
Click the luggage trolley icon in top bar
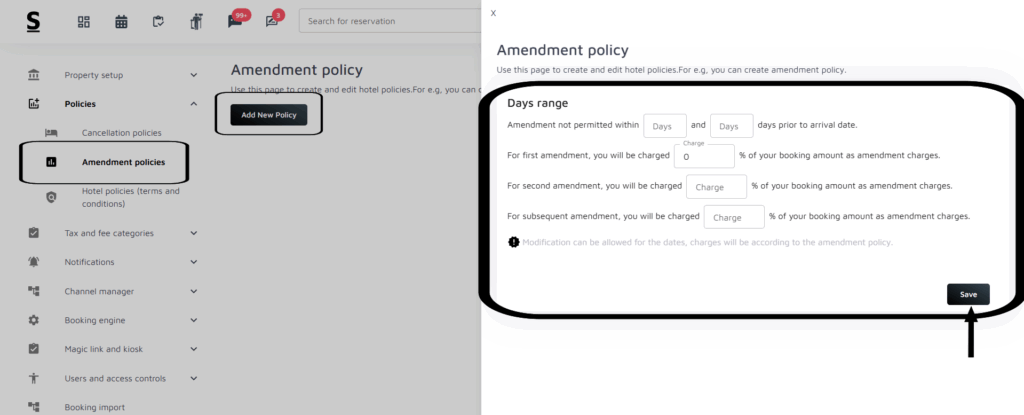196,21
